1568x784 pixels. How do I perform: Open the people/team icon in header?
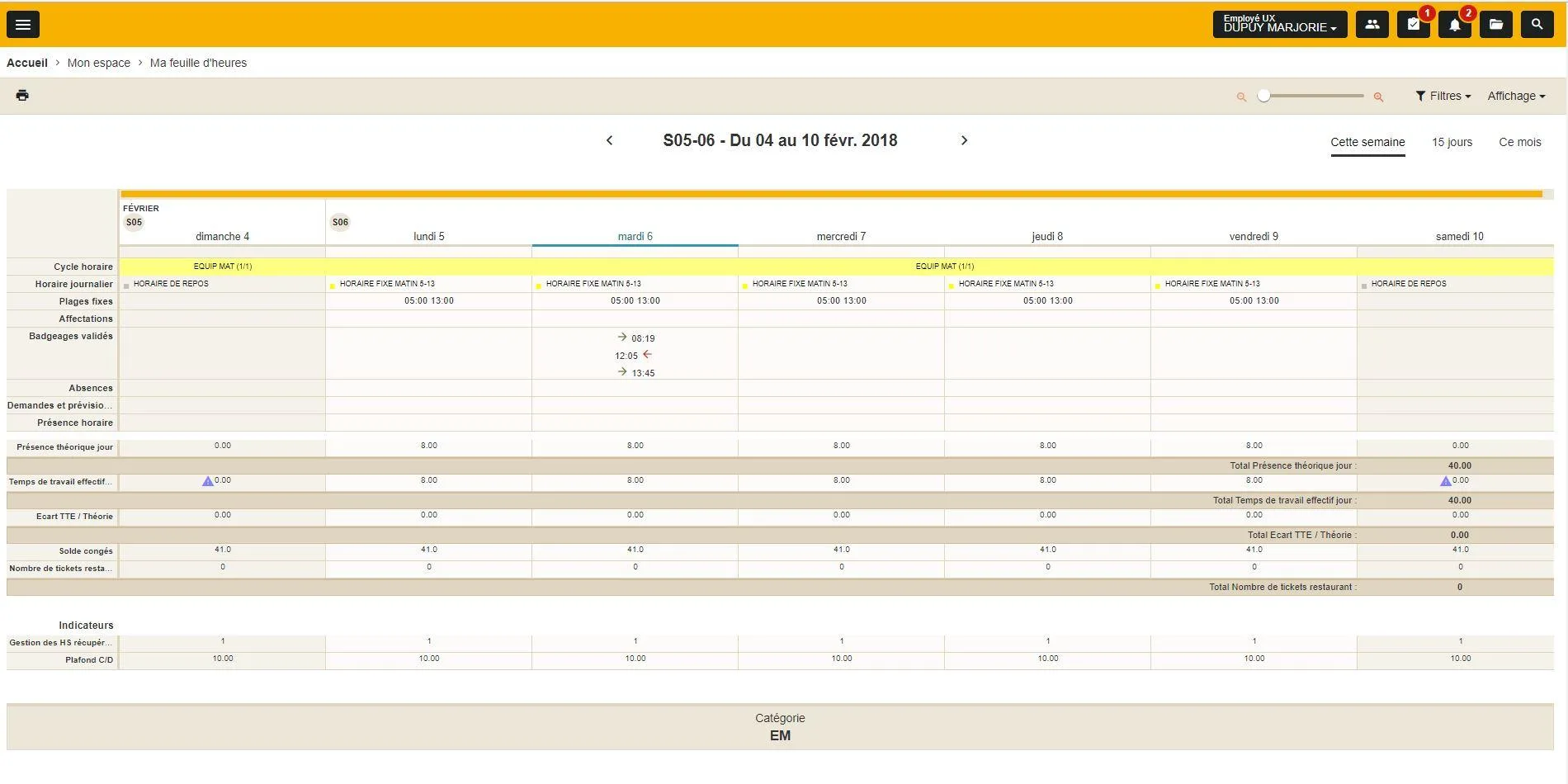1372,25
